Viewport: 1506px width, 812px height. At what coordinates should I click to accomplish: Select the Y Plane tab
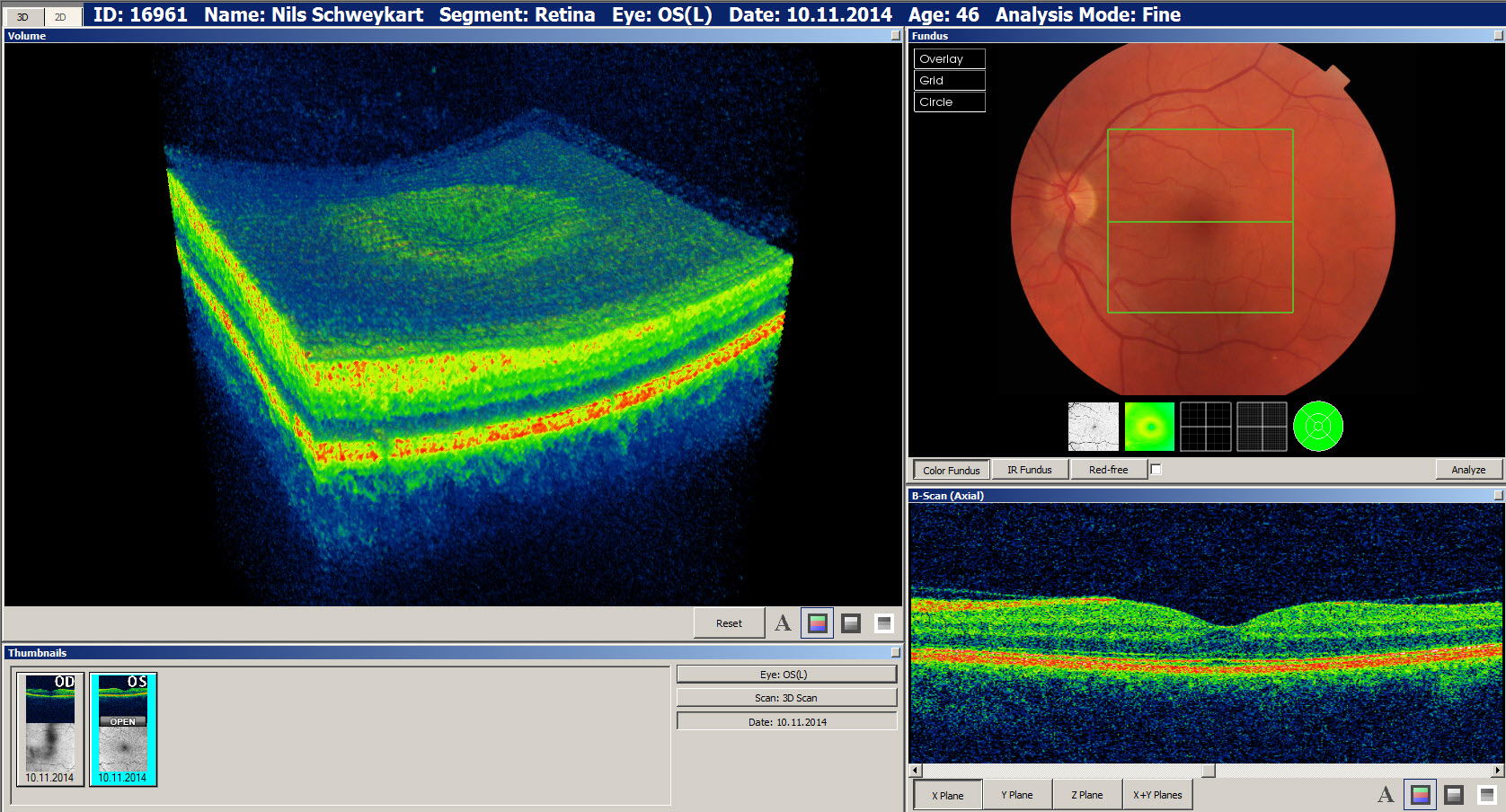[x=1017, y=795]
